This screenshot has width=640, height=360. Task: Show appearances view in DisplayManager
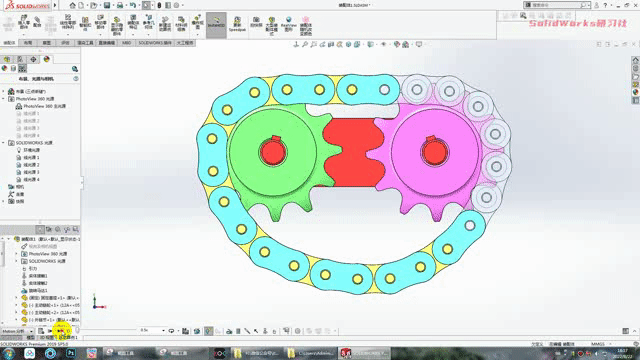pos(4,69)
